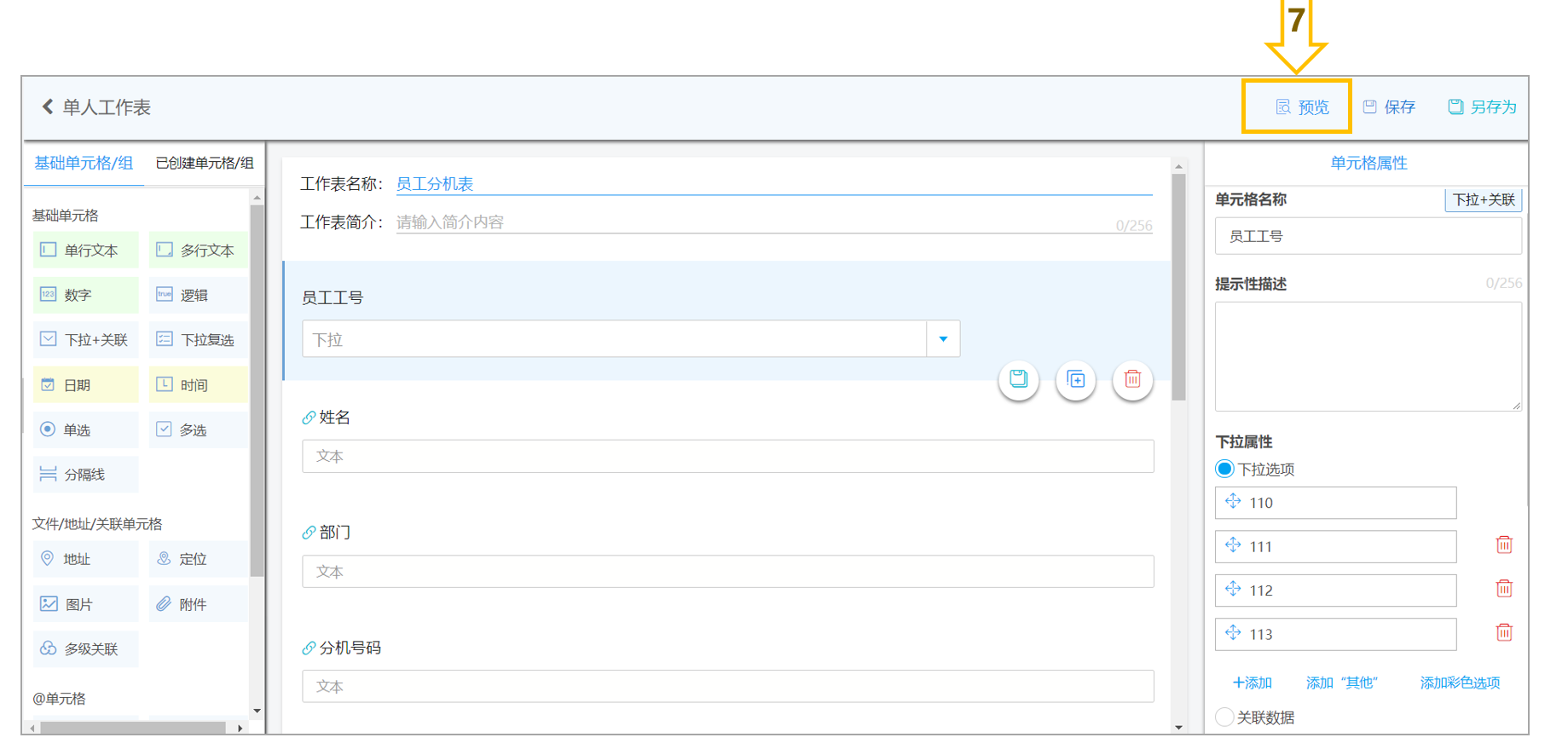Edit the dropdown option 111
The width and height of the screenshot is (1568, 749).
1336,546
